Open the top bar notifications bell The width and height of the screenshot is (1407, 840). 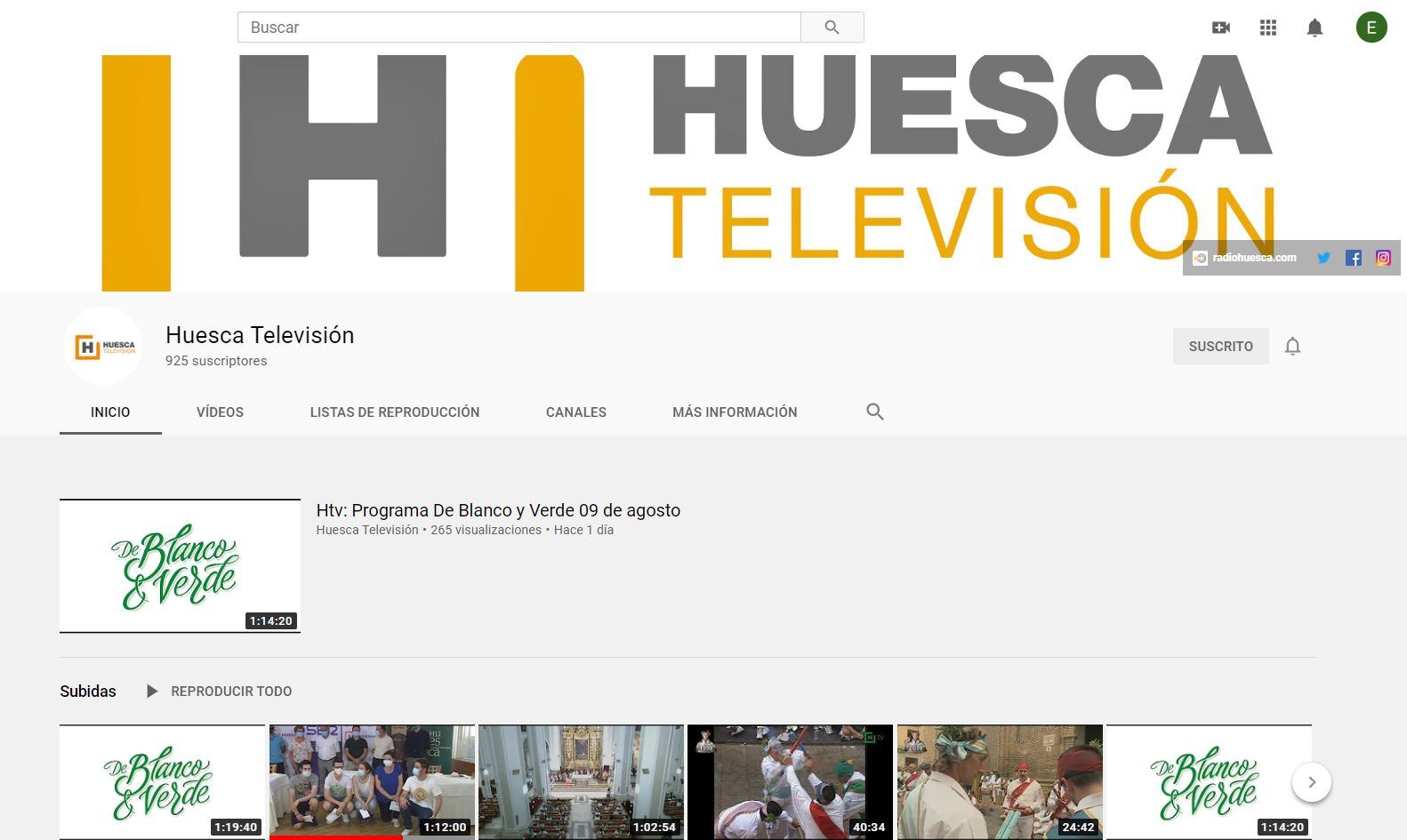(1315, 28)
